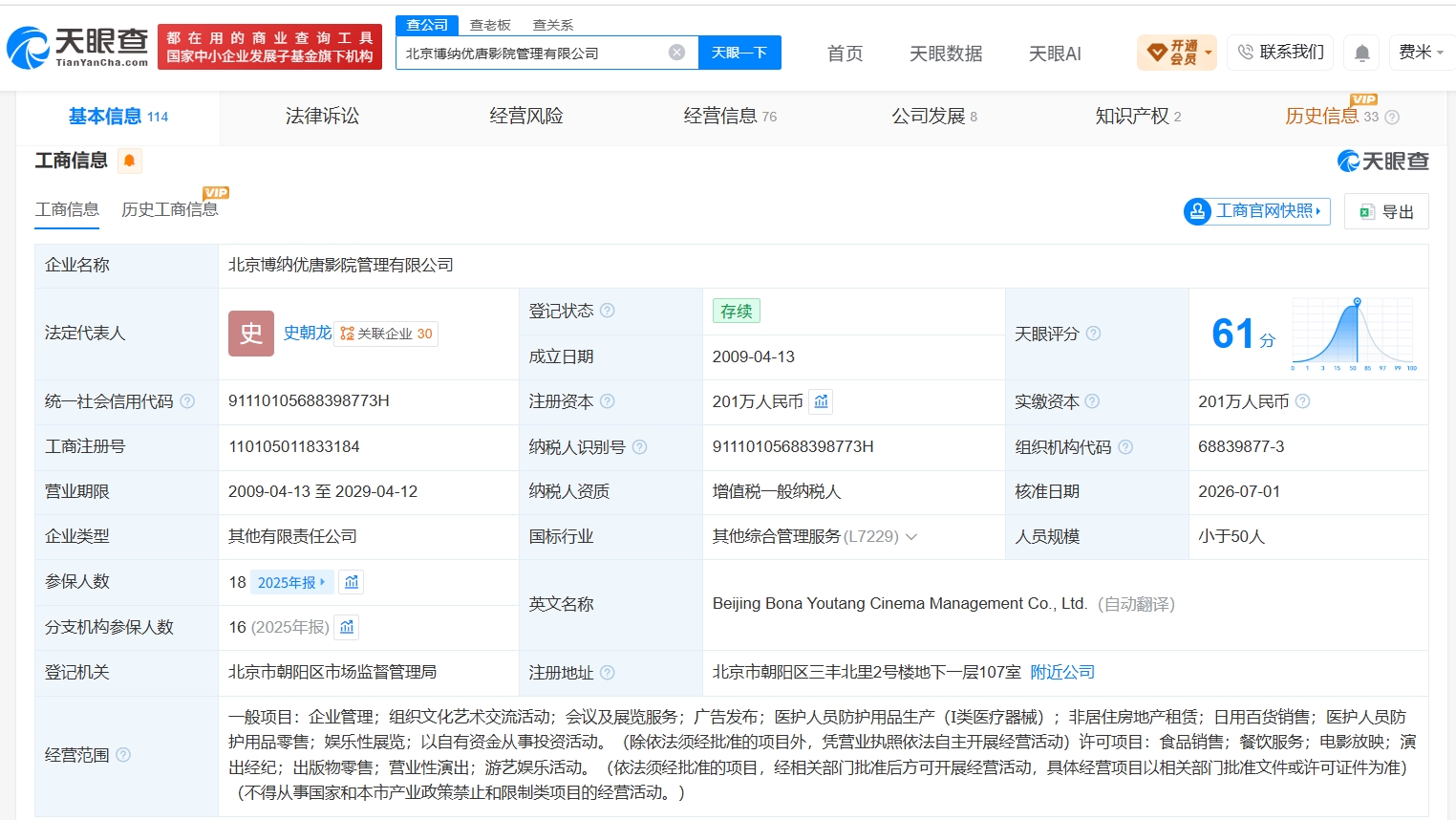The height and width of the screenshot is (820, 1456).
Task: Click the 61分 Tianyan score
Action: pyautogui.click(x=1243, y=334)
